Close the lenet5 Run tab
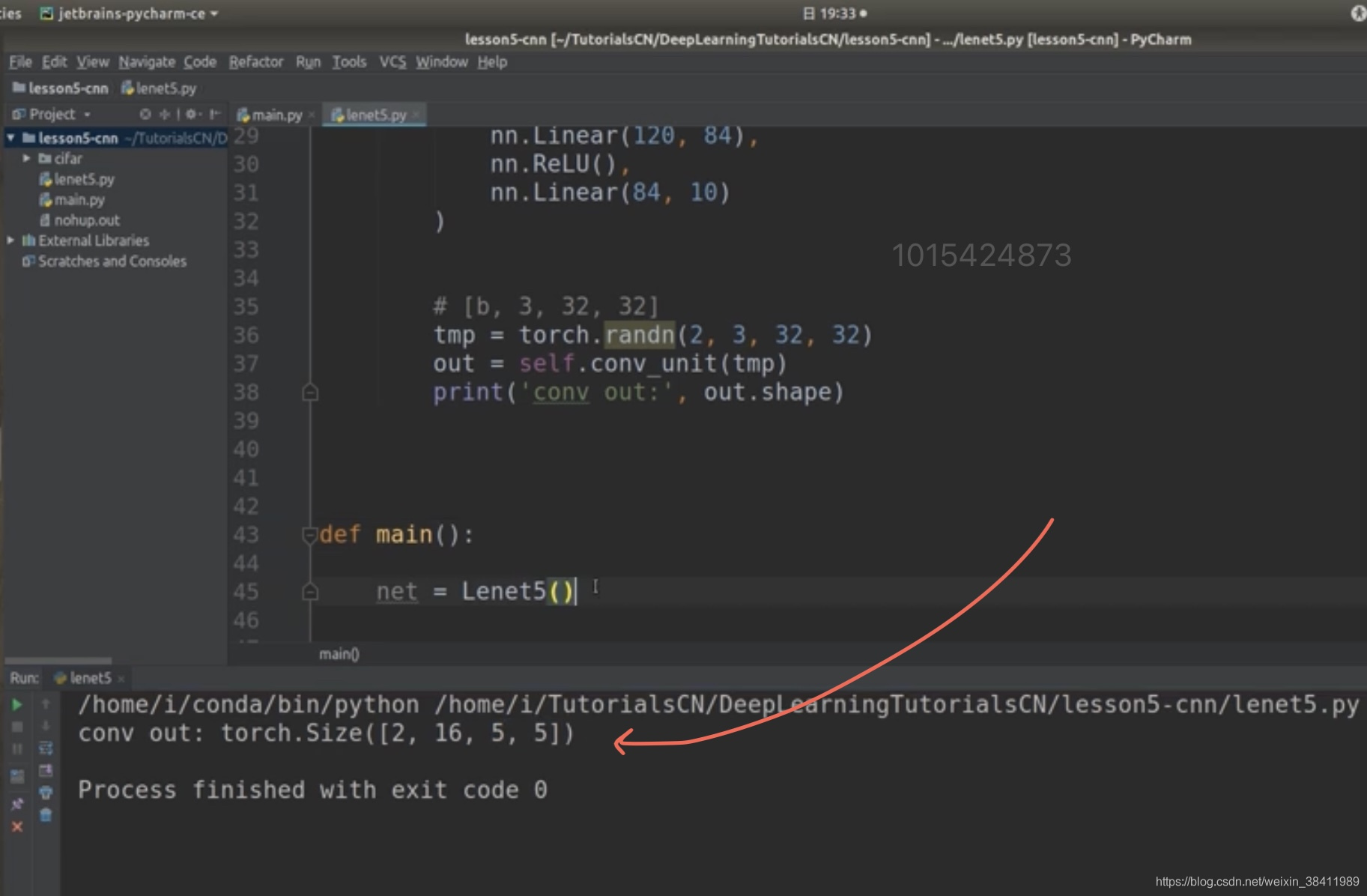The width and height of the screenshot is (1367, 896). tap(121, 679)
